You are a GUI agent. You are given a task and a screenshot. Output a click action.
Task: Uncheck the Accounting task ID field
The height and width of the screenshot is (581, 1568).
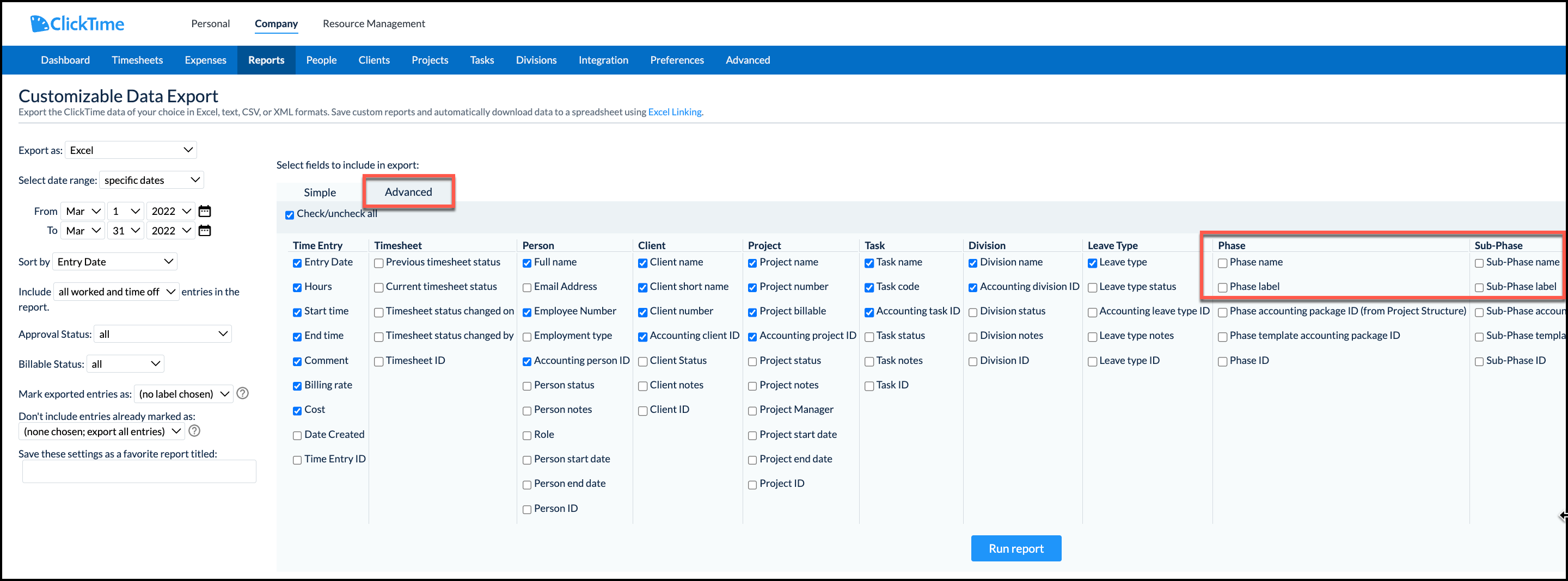(x=869, y=313)
